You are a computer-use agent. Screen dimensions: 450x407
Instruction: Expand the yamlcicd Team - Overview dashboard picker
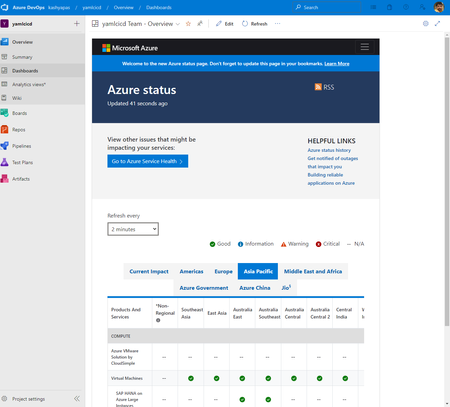(178, 24)
